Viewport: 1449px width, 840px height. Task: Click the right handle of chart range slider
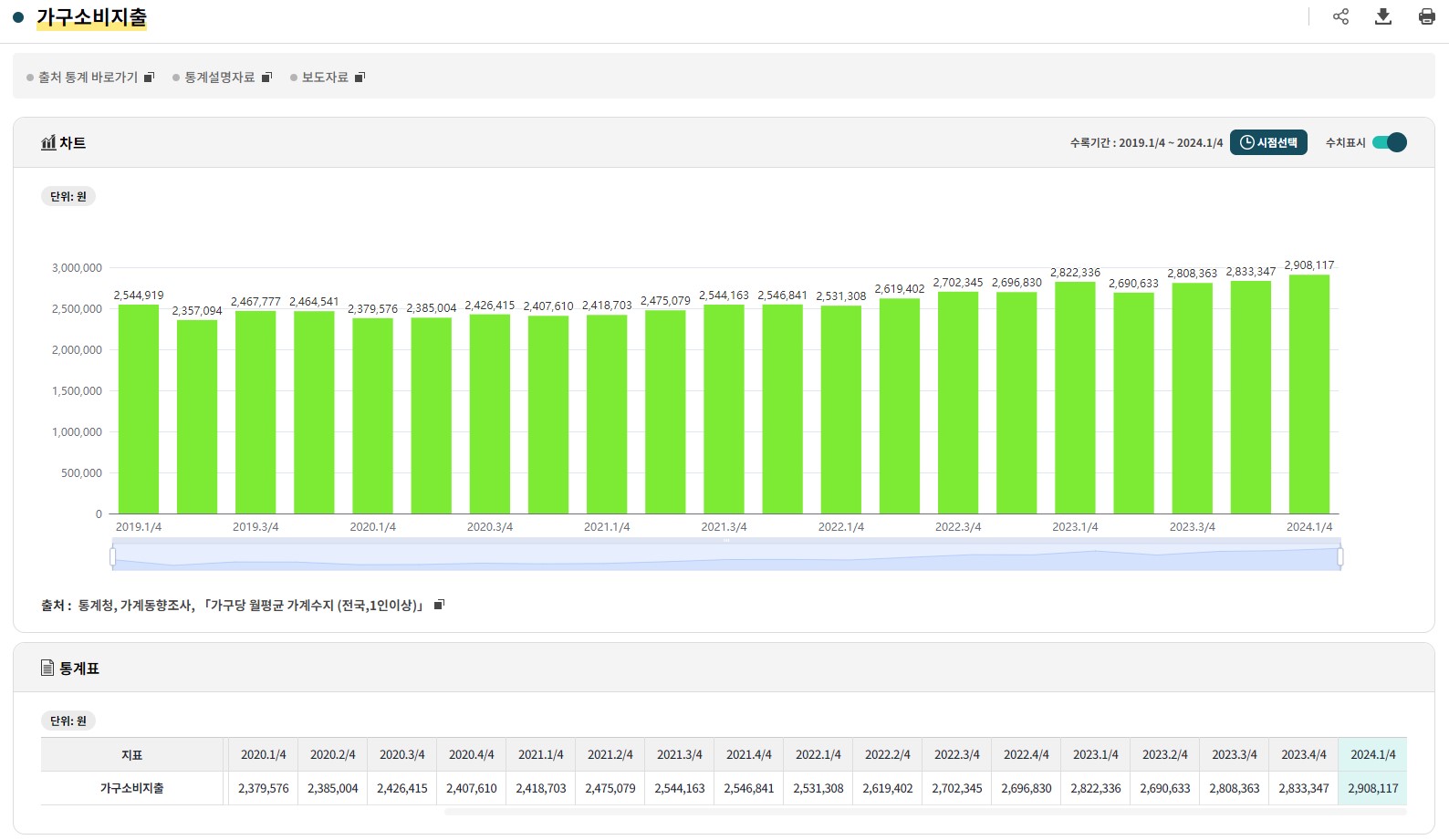[x=1340, y=556]
